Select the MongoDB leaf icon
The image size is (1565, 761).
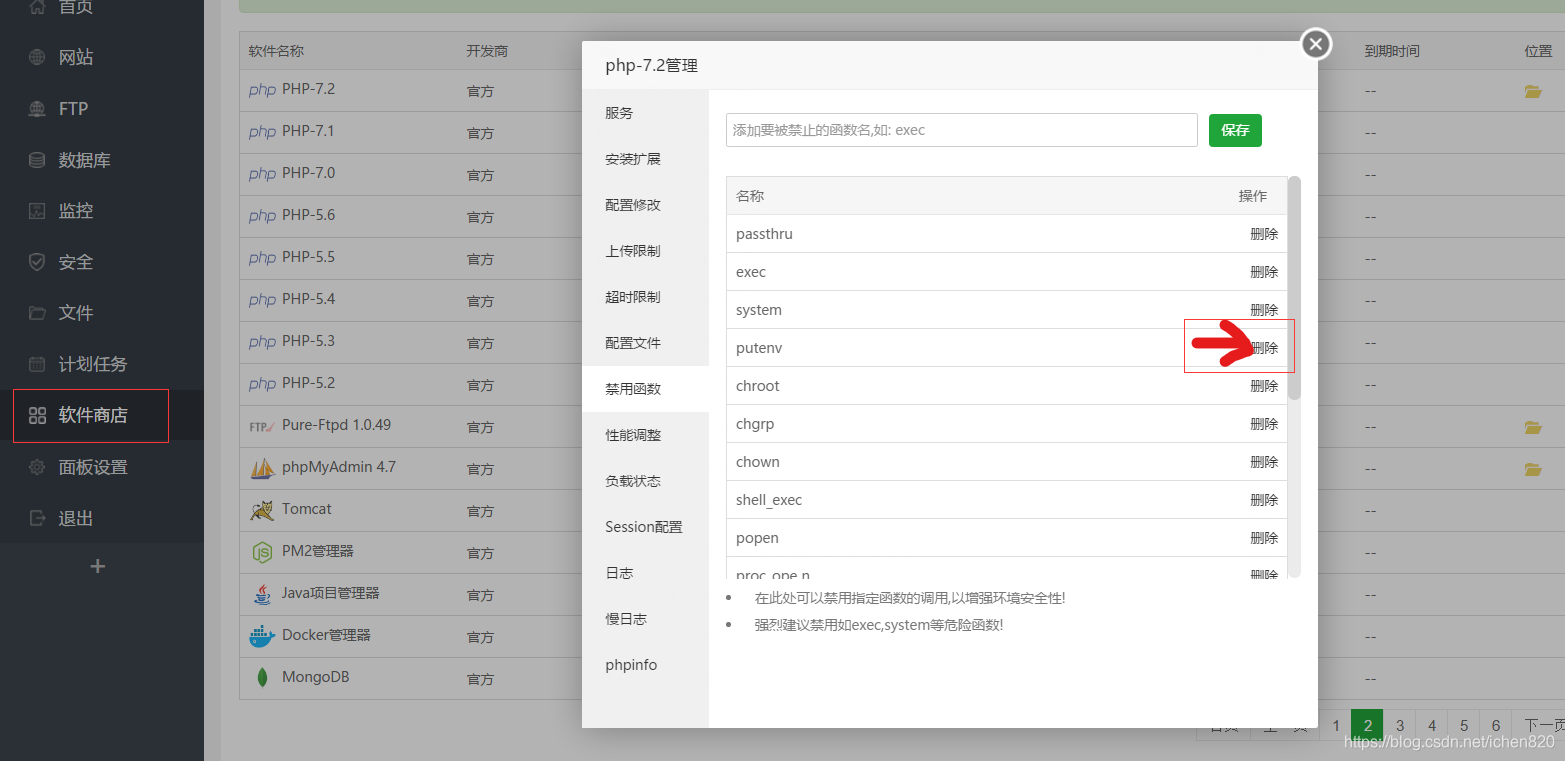261,677
